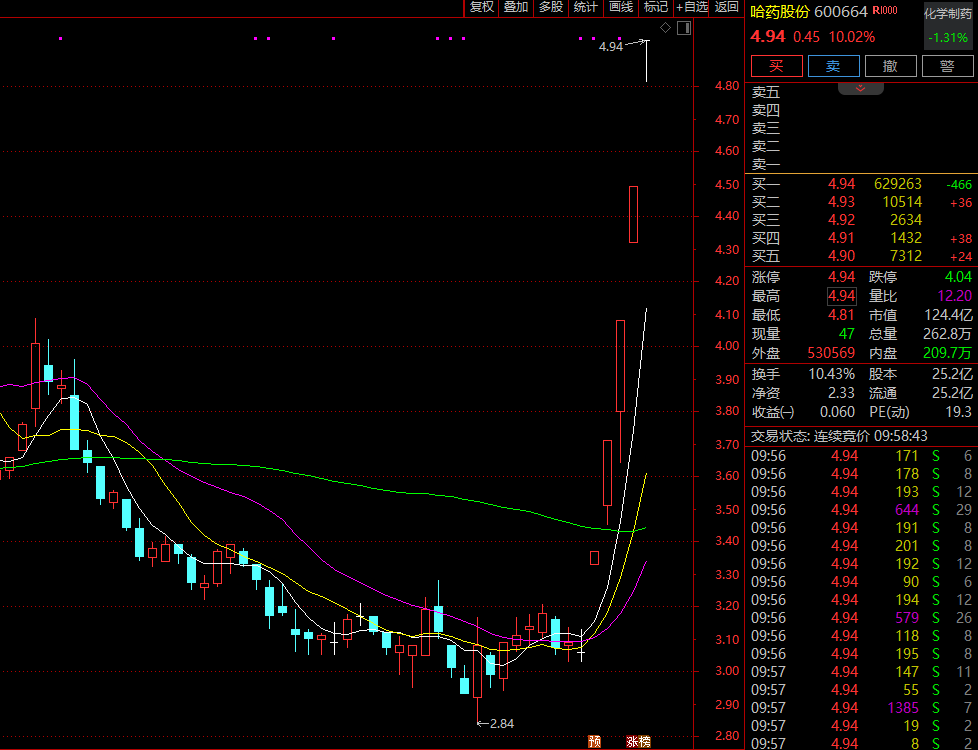Click the 换手 value 10.43%

(832, 374)
